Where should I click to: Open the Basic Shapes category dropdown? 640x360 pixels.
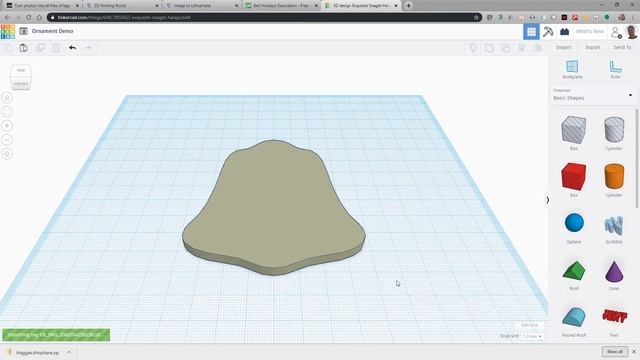[x=593, y=95]
